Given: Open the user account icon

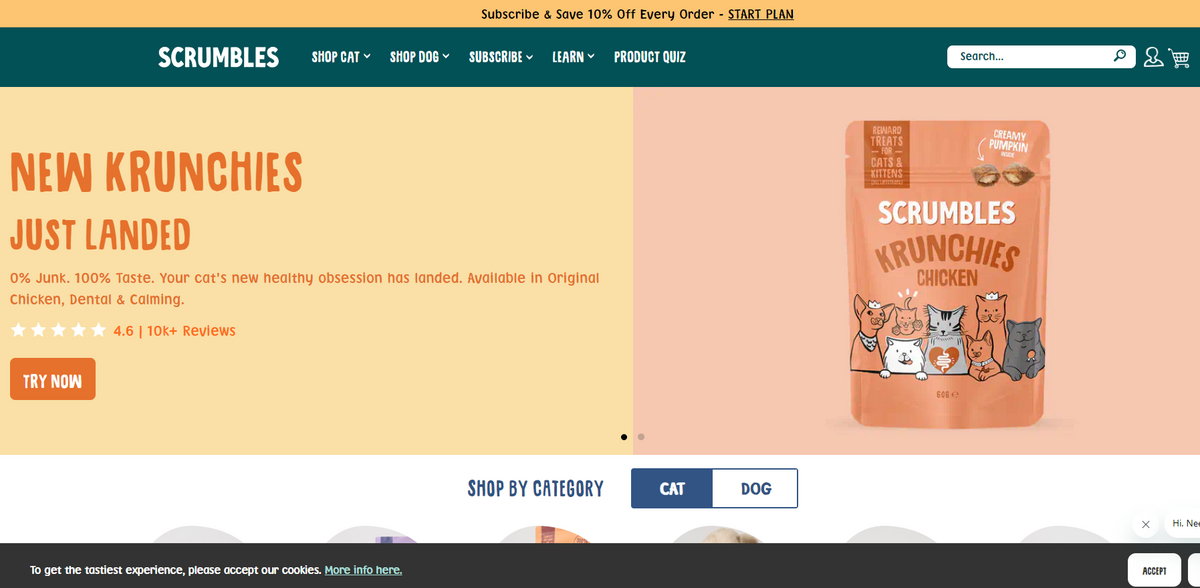Looking at the screenshot, I should click(x=1153, y=57).
